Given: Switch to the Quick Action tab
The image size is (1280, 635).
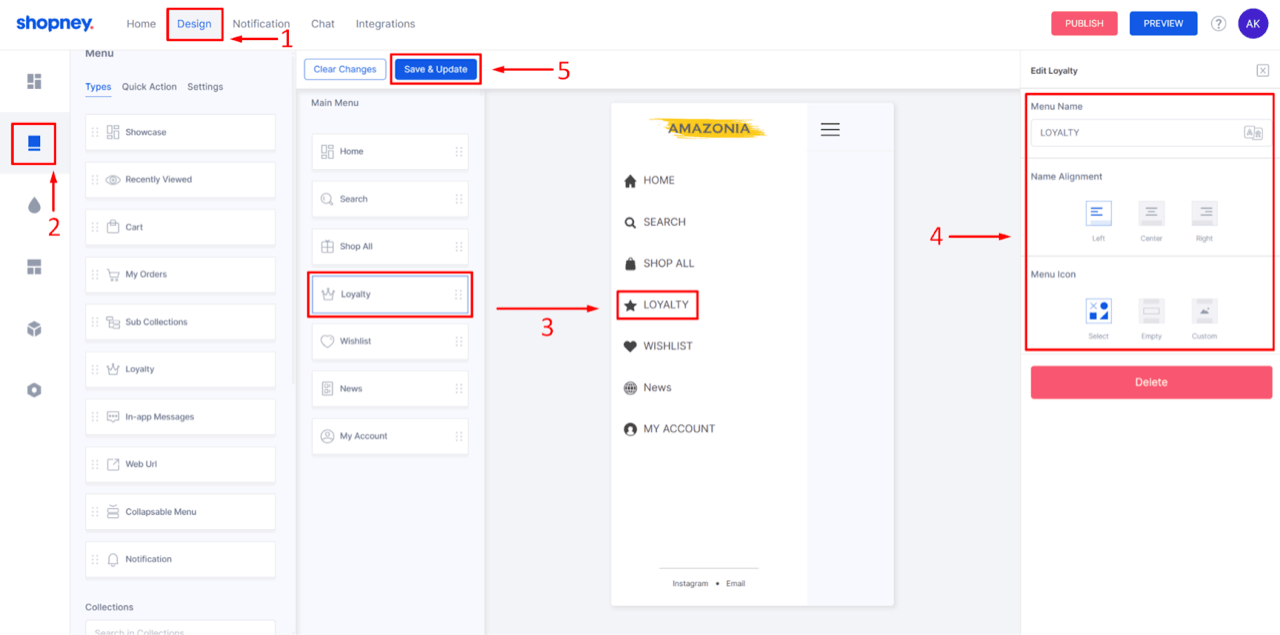Looking at the screenshot, I should (x=149, y=87).
